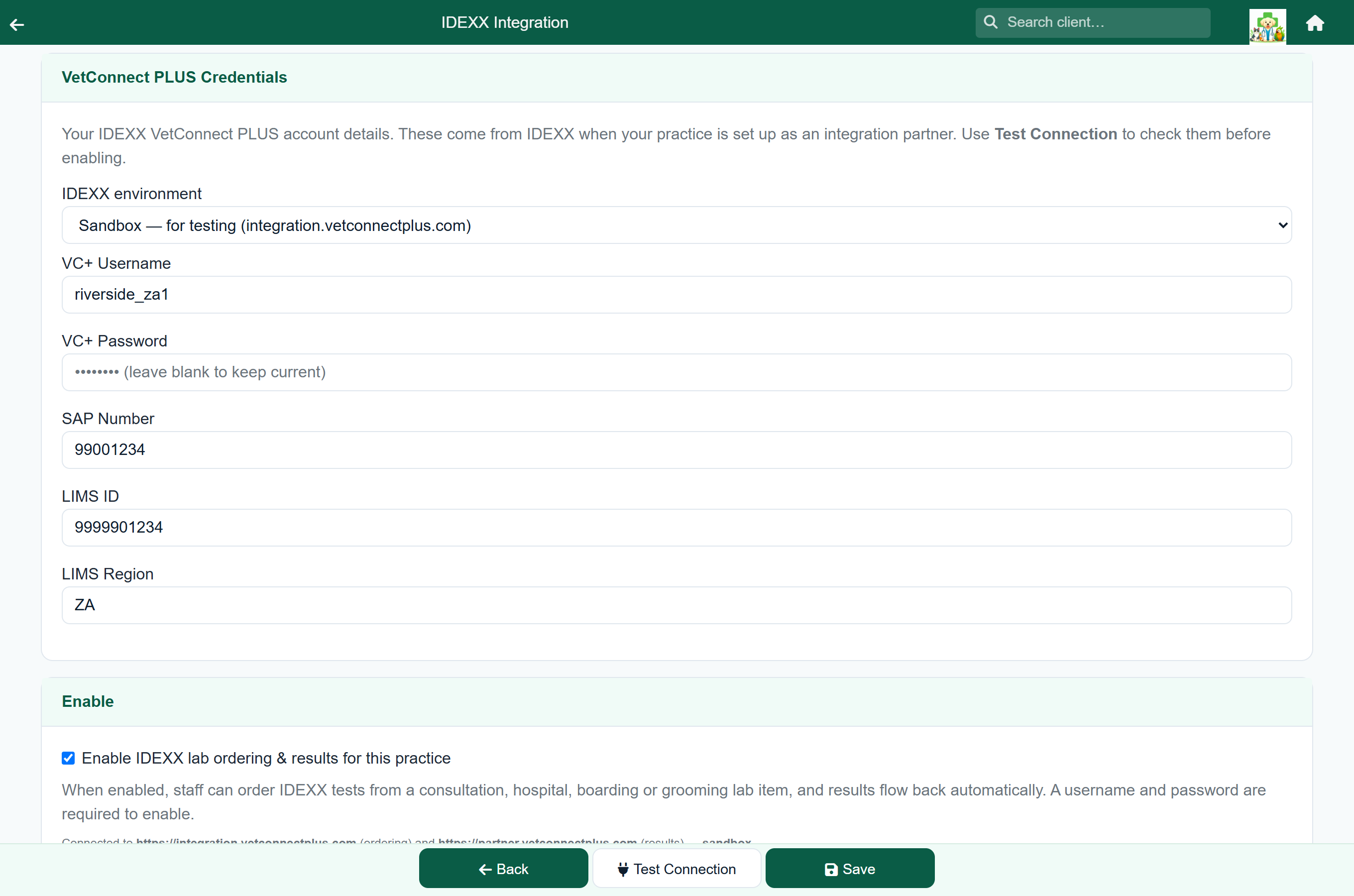The image size is (1354, 896).
Task: Click the VC+ Password label
Action: pos(114,340)
